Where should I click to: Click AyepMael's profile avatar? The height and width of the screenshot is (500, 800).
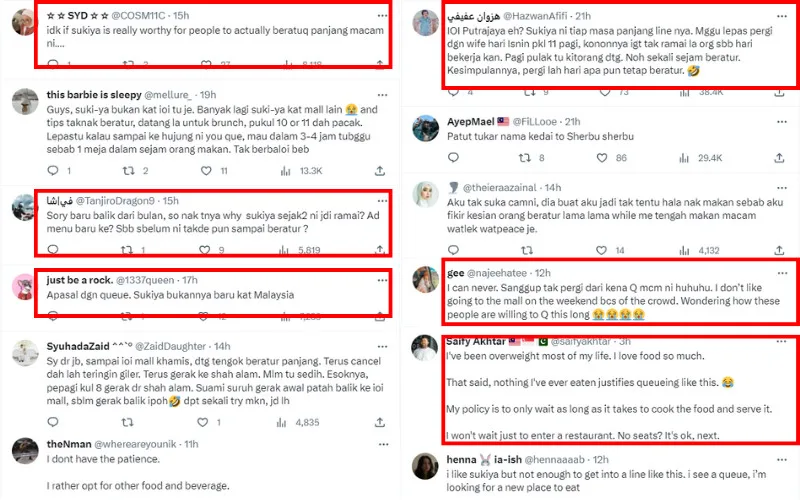click(x=426, y=128)
